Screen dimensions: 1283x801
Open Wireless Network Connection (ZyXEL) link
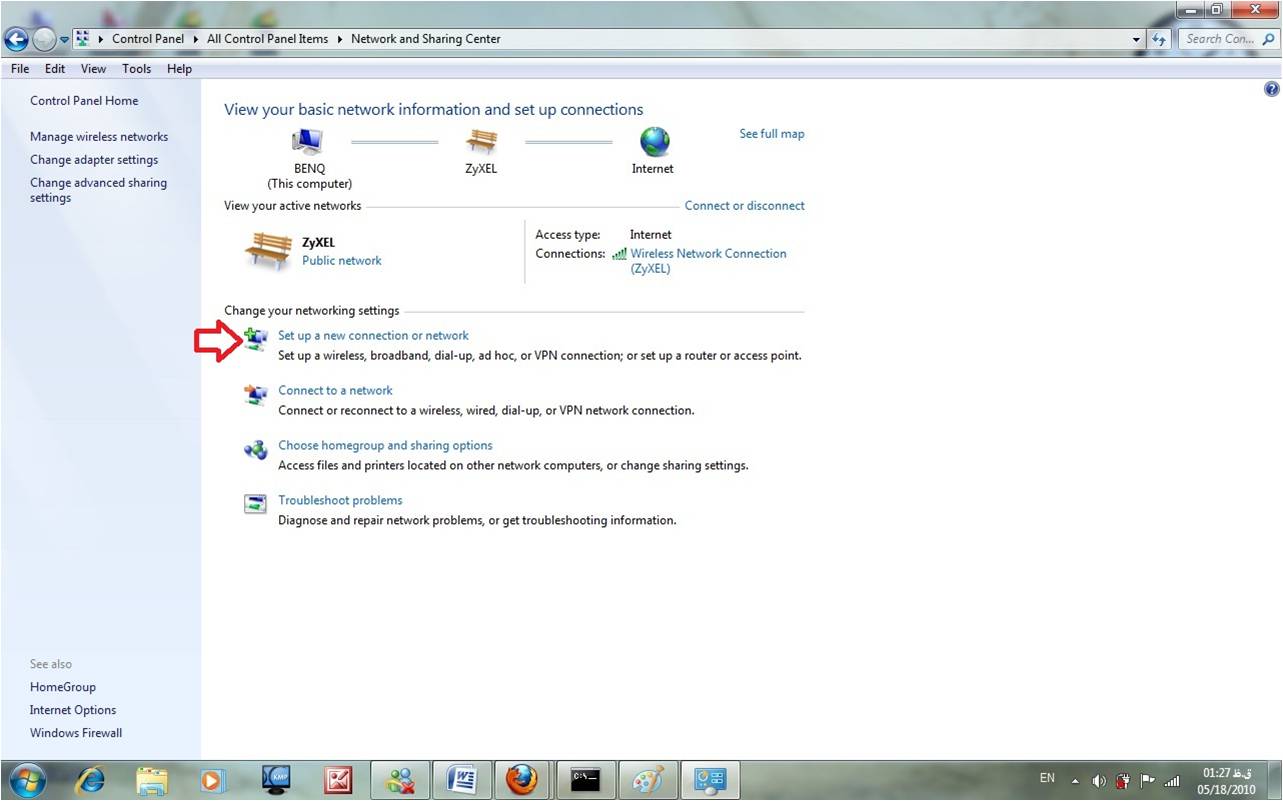708,261
